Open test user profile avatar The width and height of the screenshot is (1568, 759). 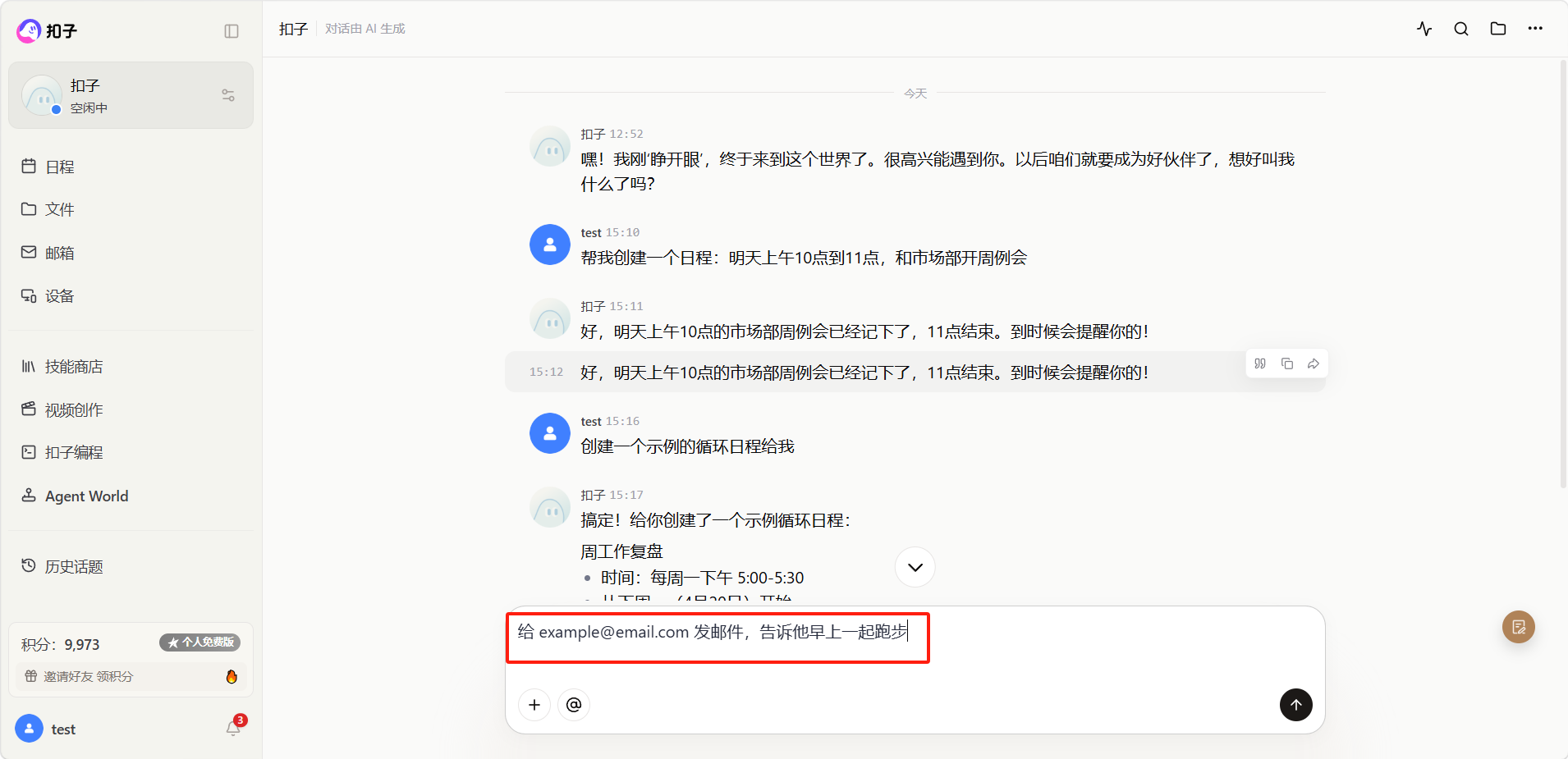pos(29,729)
